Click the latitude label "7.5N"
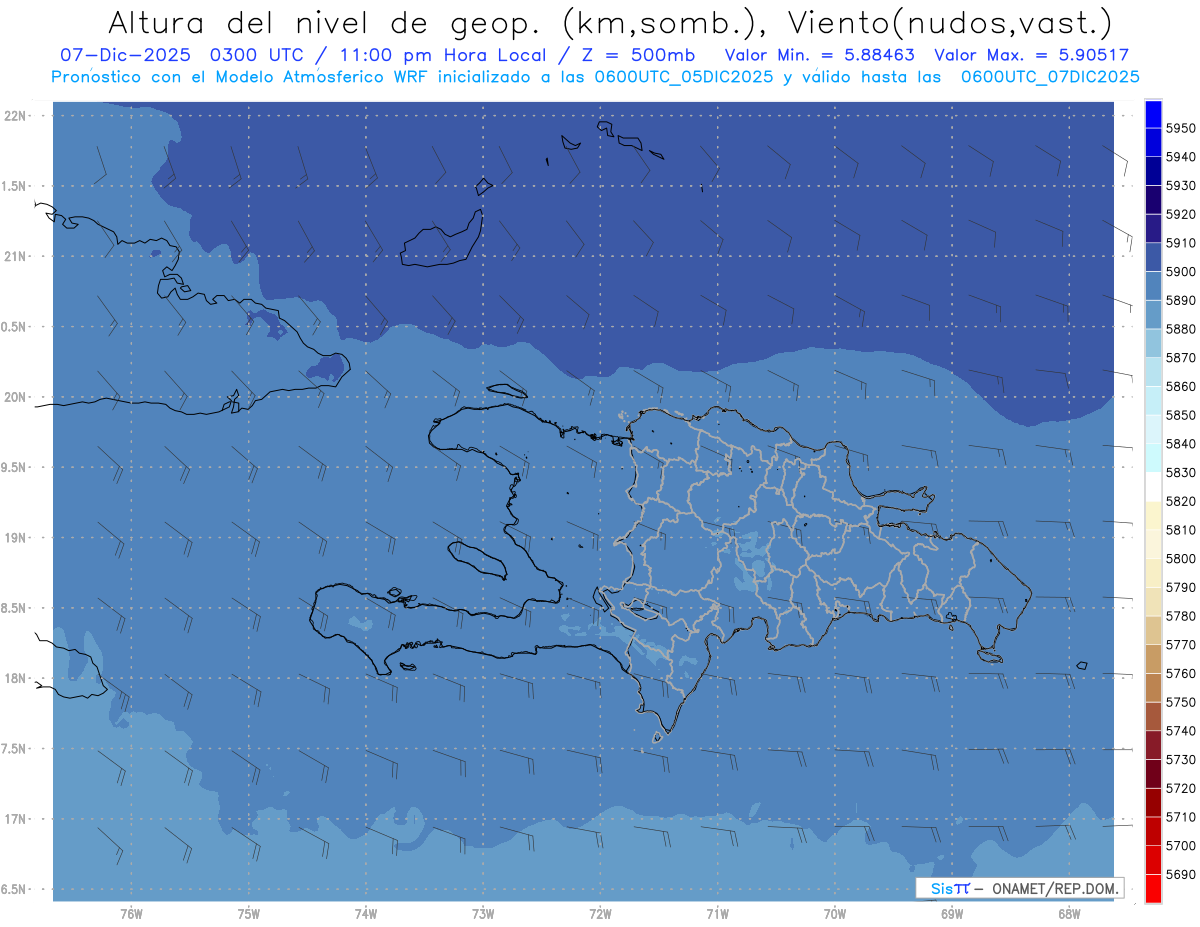Image resolution: width=1200 pixels, height=927 pixels. pyautogui.click(x=15, y=749)
